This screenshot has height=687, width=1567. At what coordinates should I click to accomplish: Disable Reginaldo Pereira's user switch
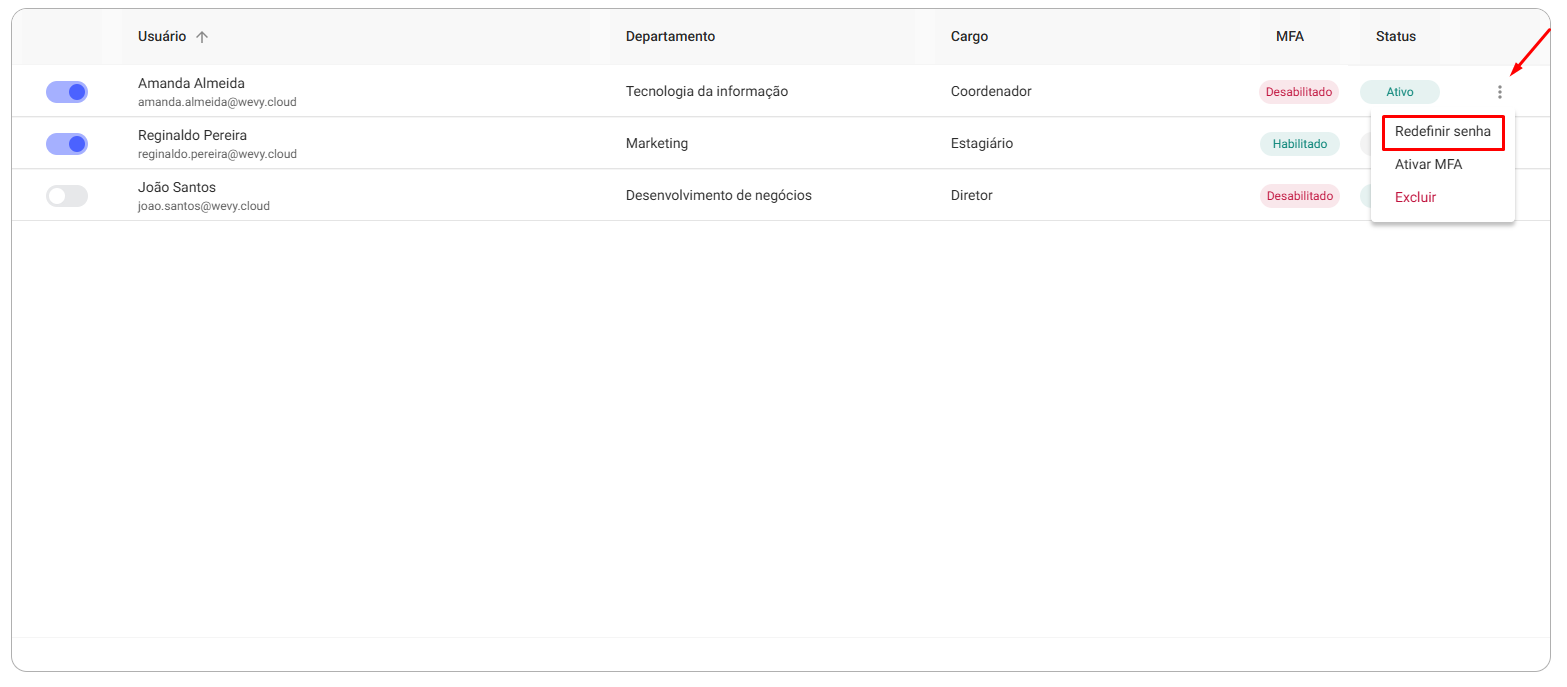[x=67, y=144]
